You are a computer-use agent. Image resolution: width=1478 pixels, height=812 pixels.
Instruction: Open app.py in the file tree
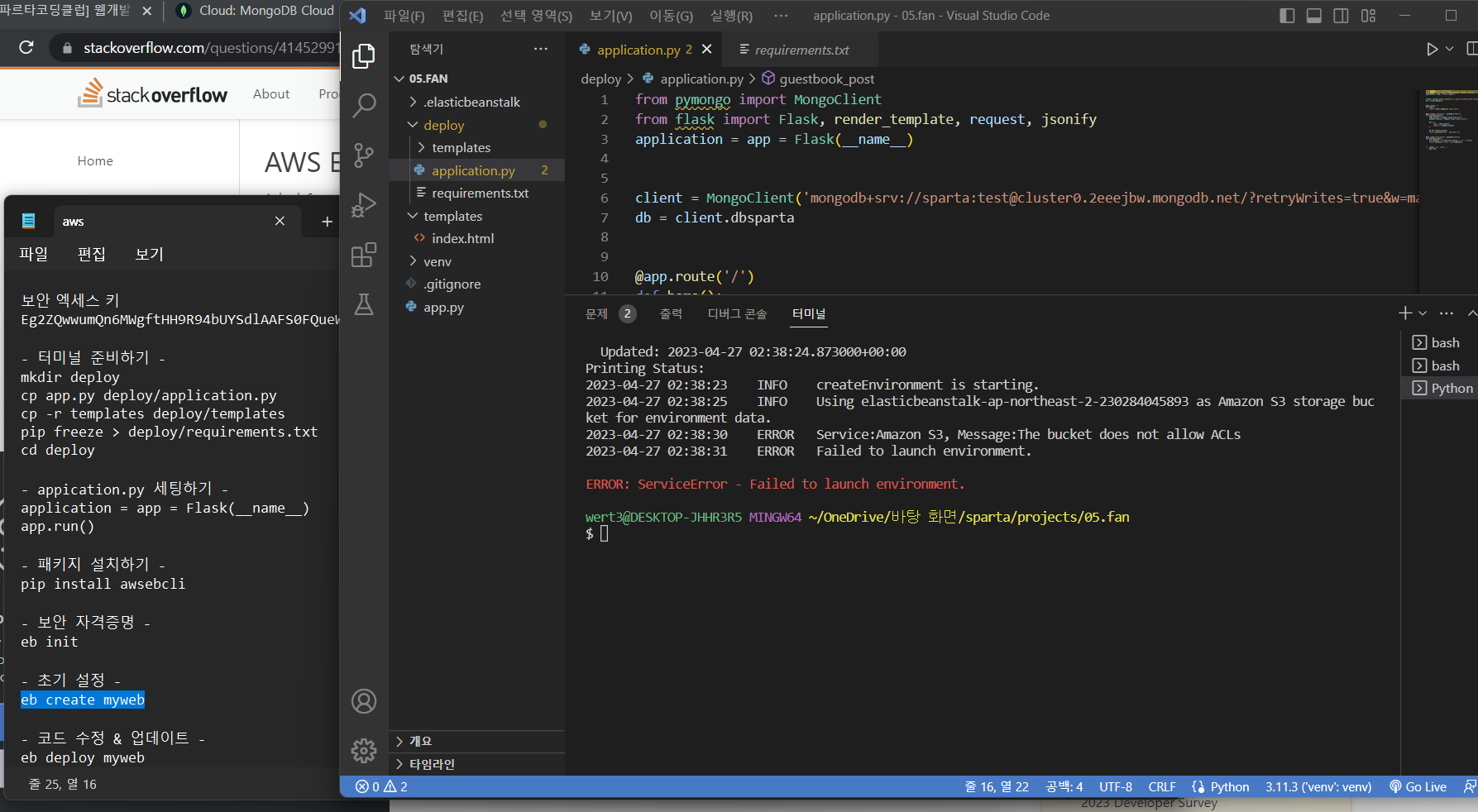point(476,307)
